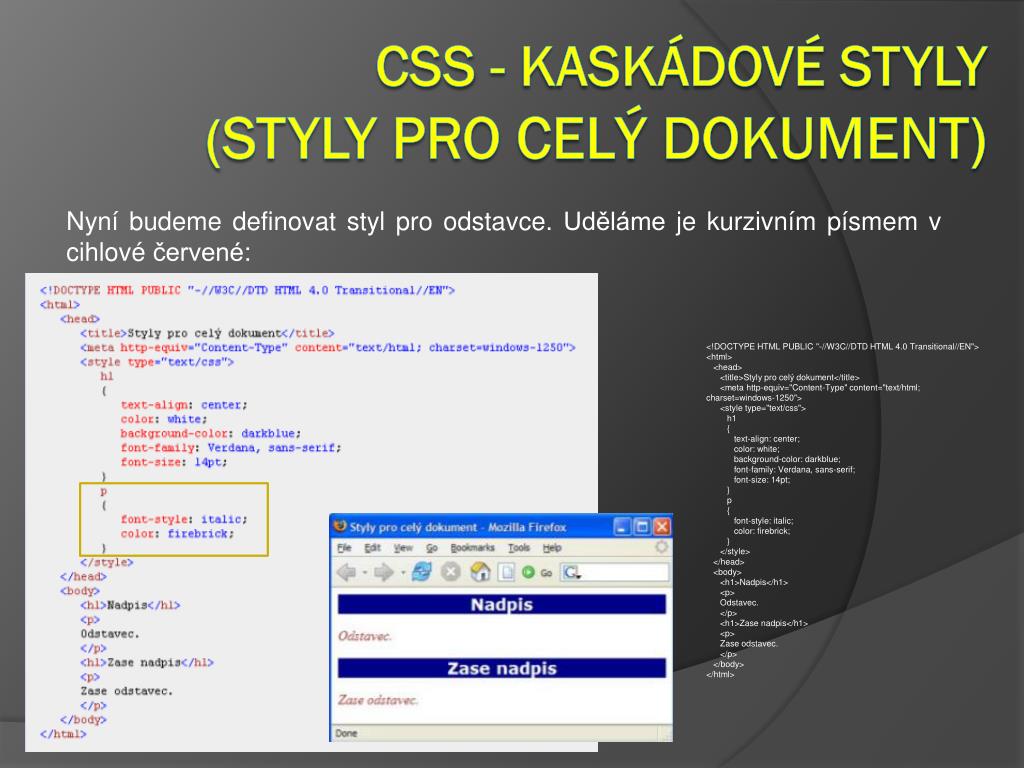1024x768 pixels.
Task: Click the 'Done' status bar text
Action: point(346,733)
